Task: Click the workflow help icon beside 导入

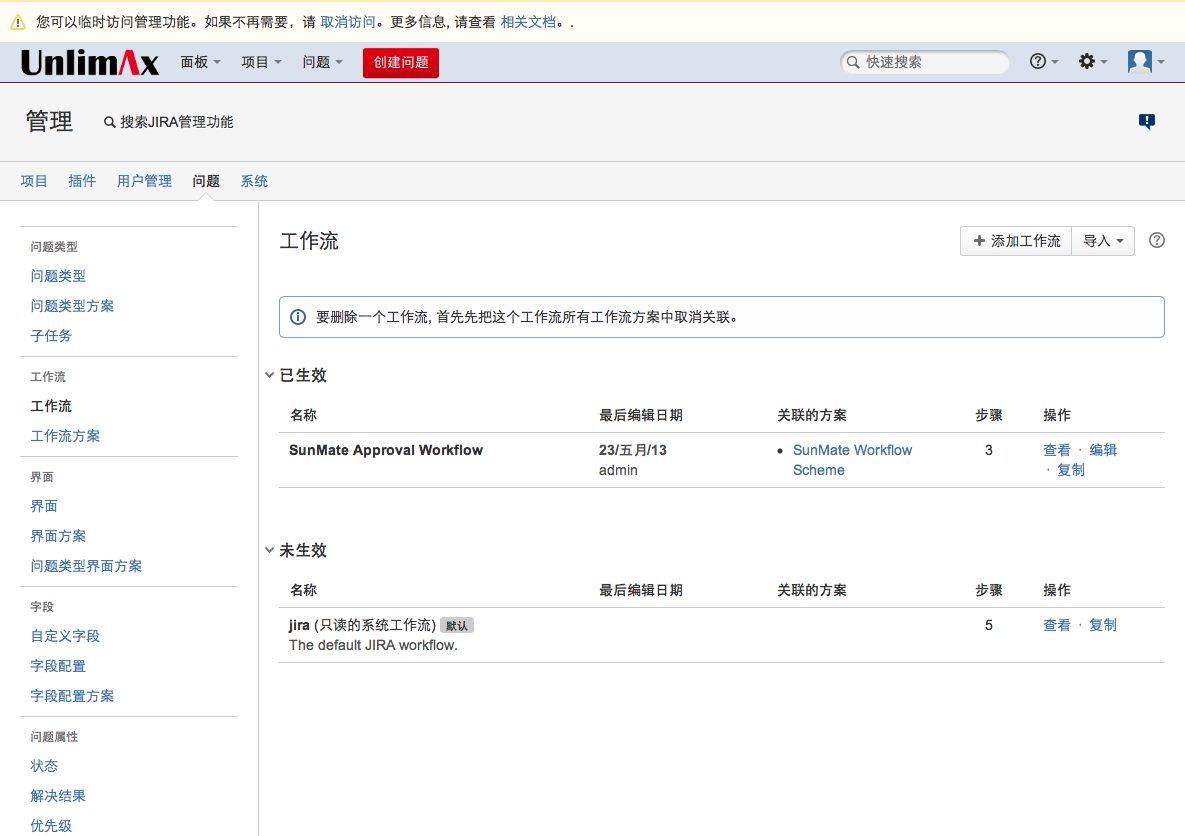Action: (1157, 241)
